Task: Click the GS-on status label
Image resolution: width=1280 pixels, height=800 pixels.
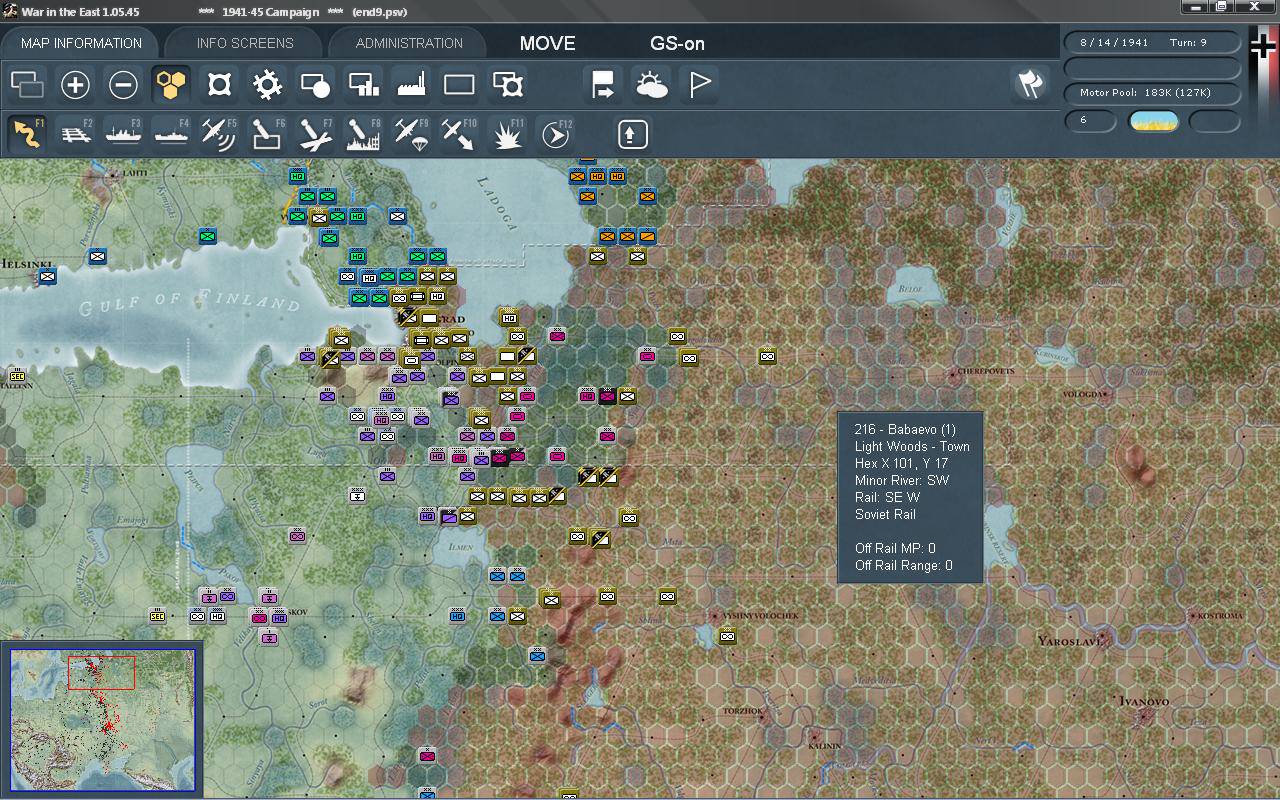Action: 677,44
